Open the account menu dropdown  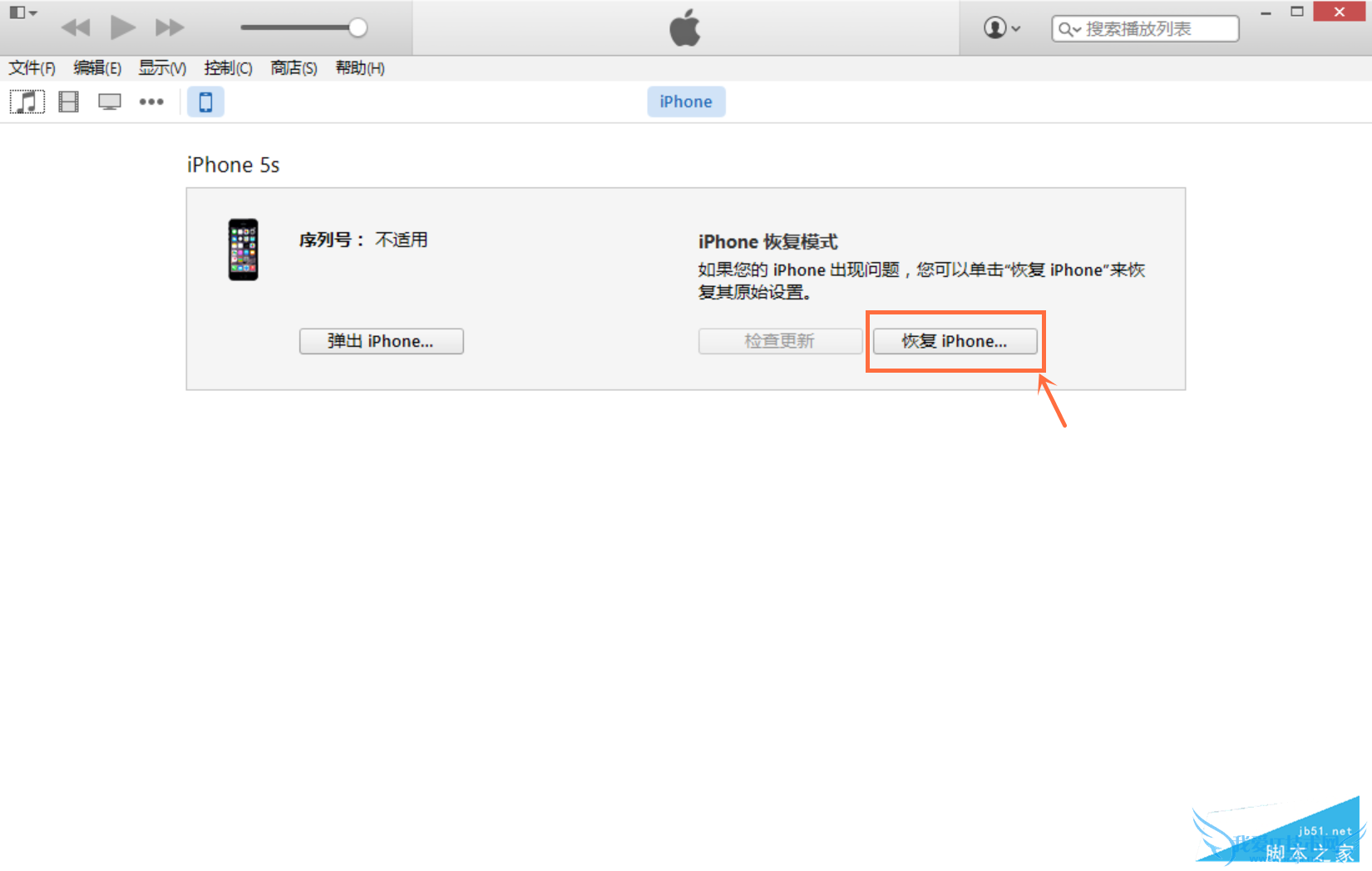(x=1000, y=27)
